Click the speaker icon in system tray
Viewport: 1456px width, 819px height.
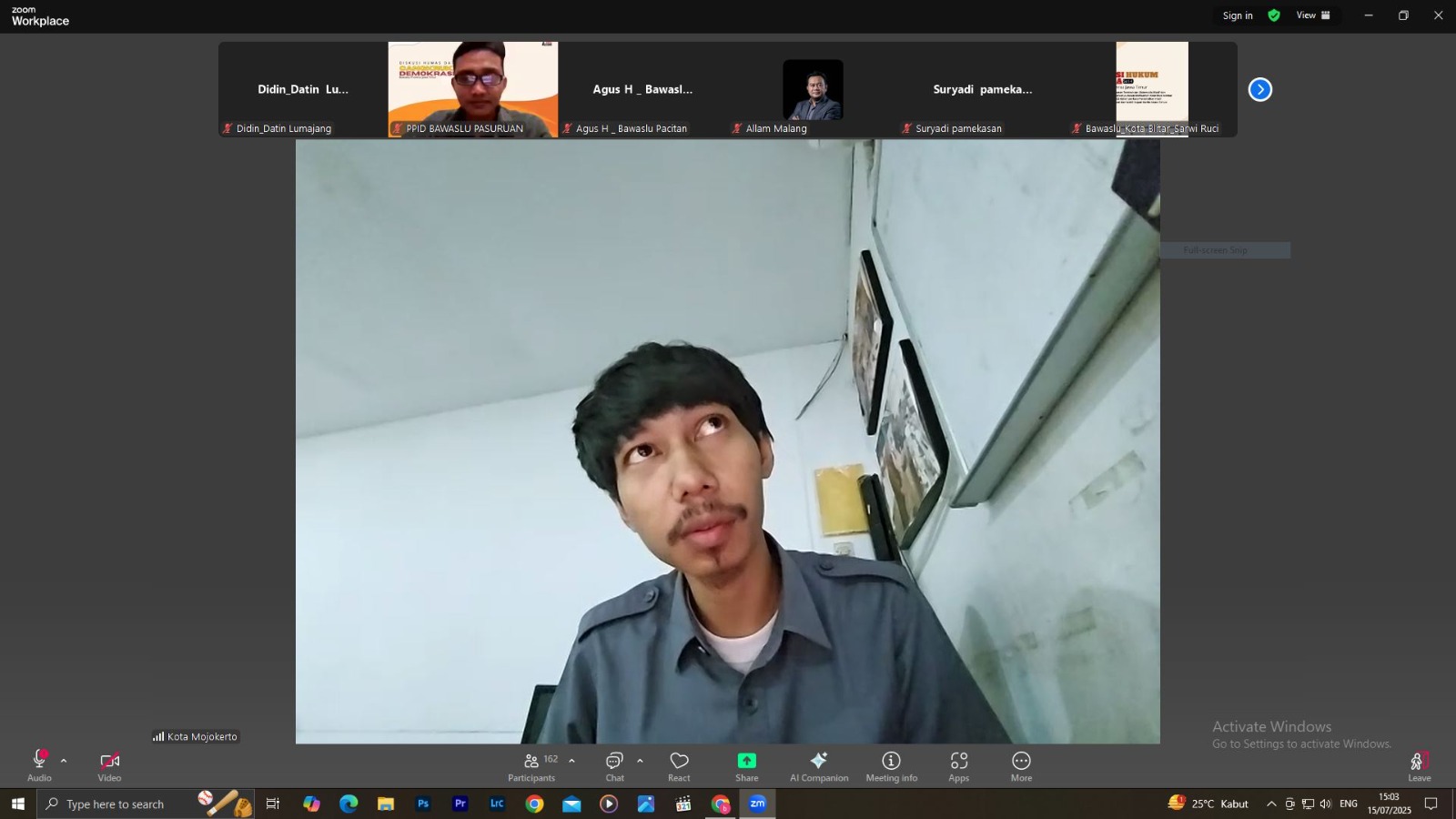point(1324,804)
